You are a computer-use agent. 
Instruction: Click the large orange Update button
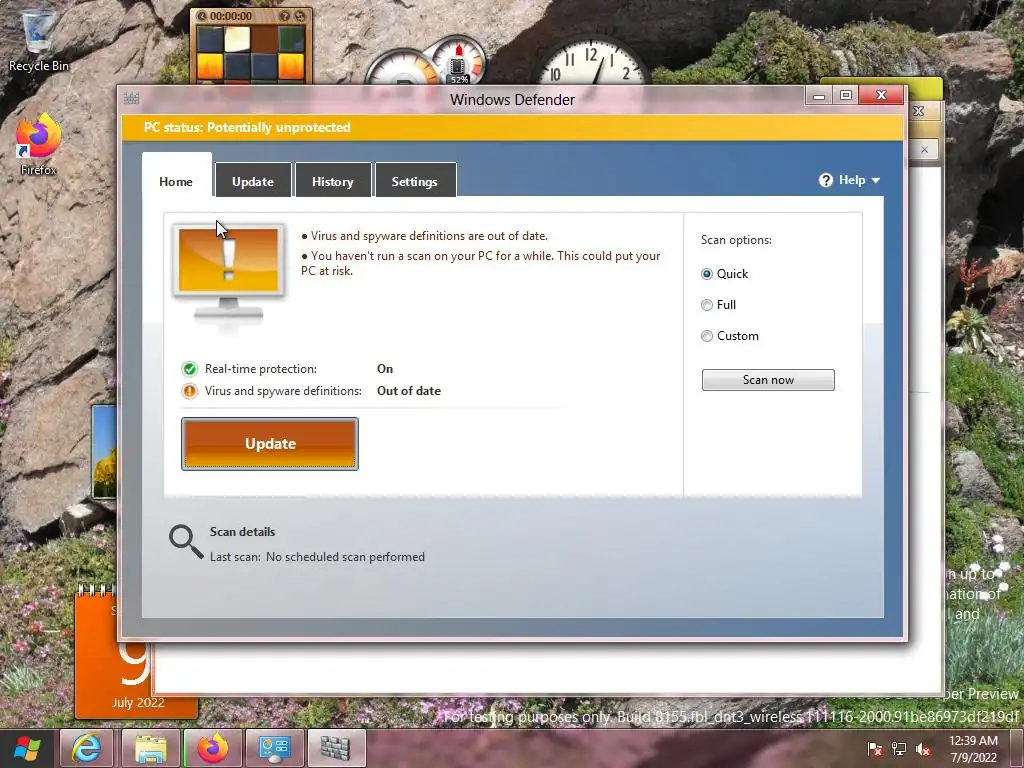[270, 444]
